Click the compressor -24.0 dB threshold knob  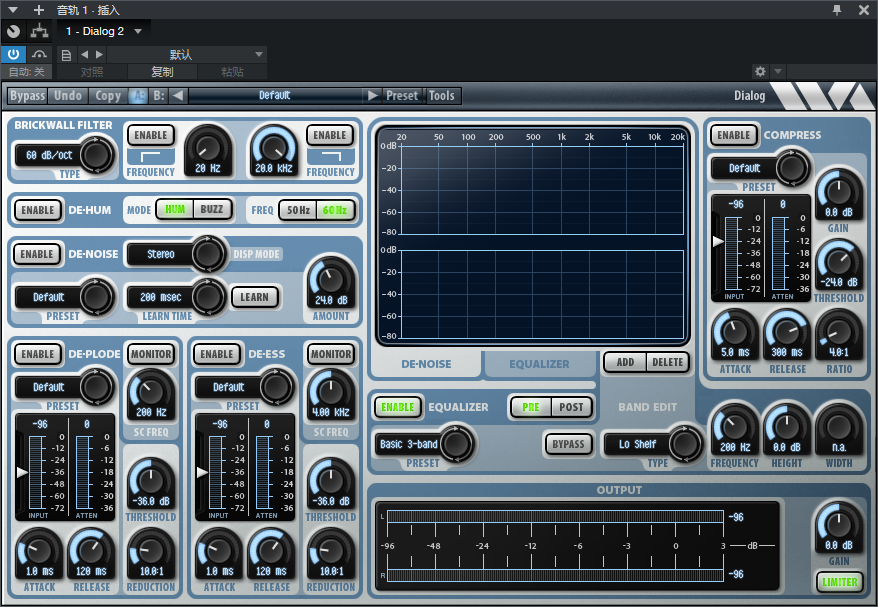(x=838, y=262)
